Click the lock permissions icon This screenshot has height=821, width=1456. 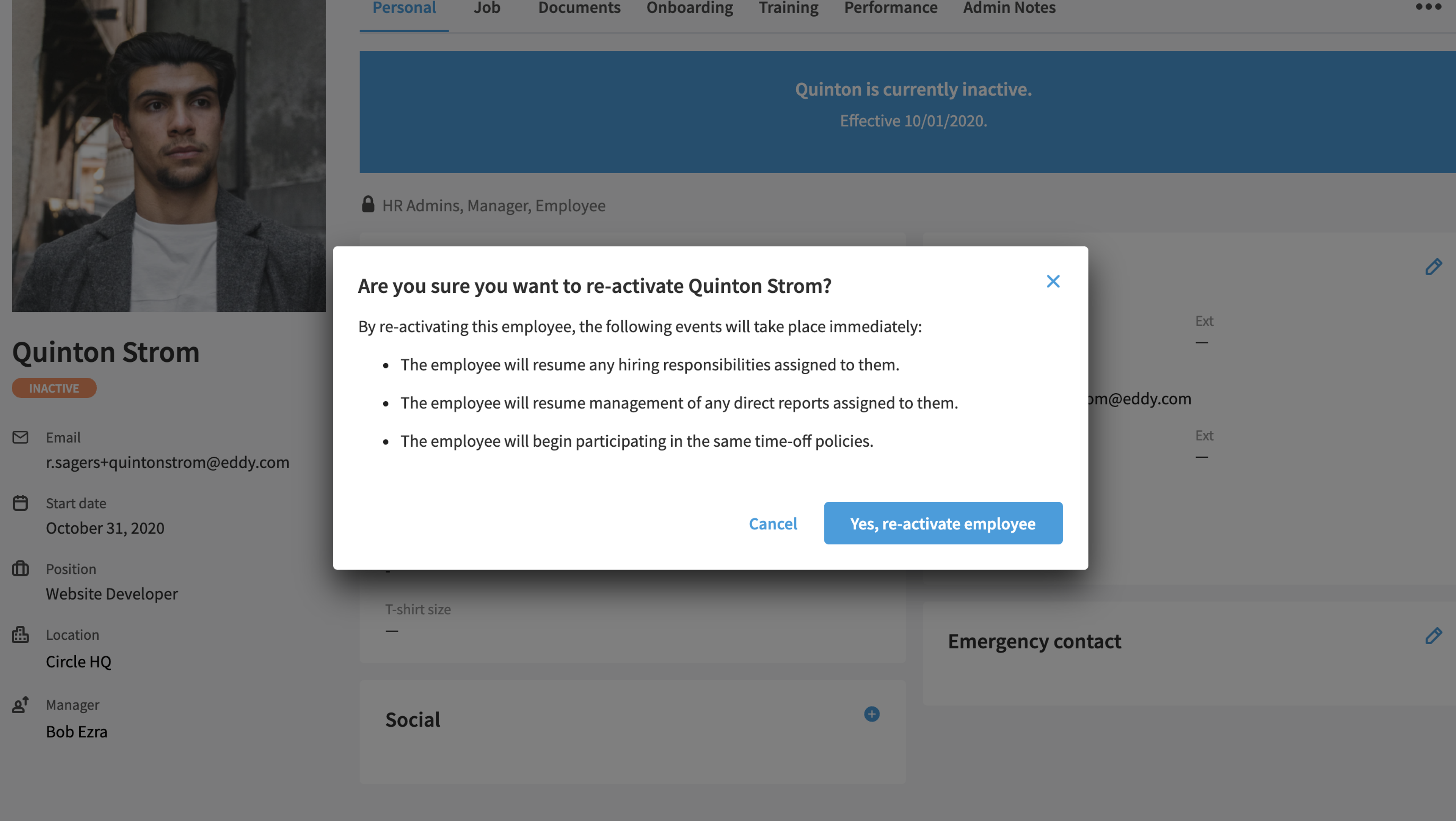[x=368, y=204]
